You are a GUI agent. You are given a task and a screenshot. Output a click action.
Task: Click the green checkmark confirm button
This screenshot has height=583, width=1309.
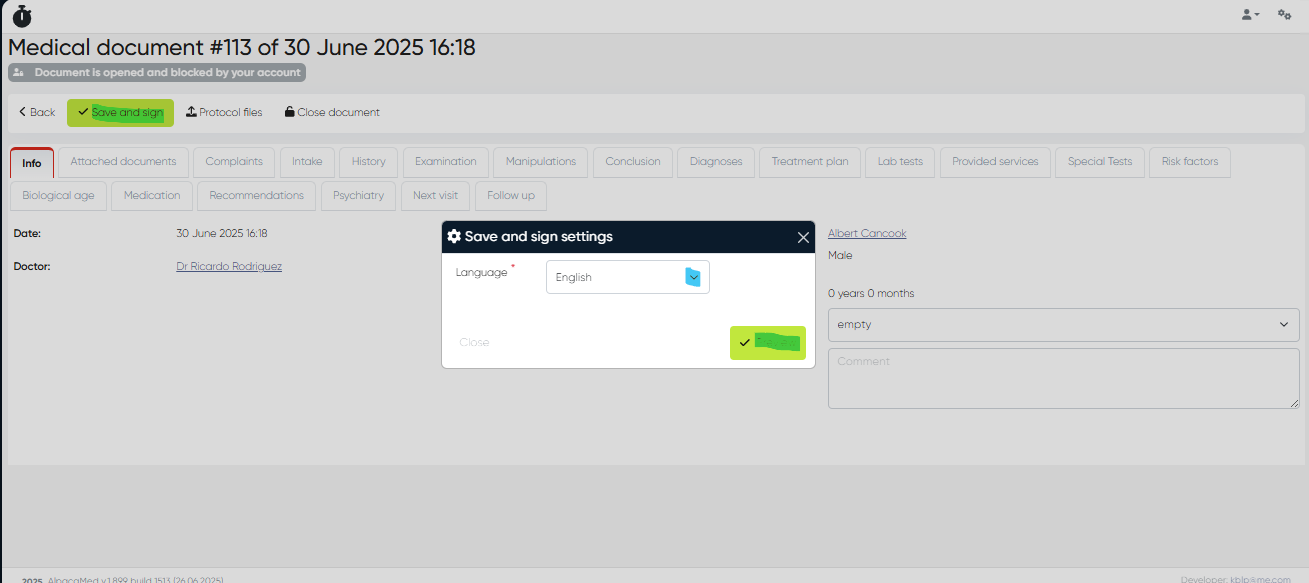tap(767, 343)
